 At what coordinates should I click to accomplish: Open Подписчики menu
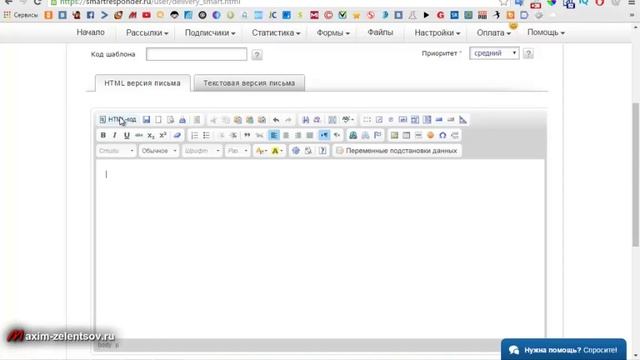[x=210, y=33]
